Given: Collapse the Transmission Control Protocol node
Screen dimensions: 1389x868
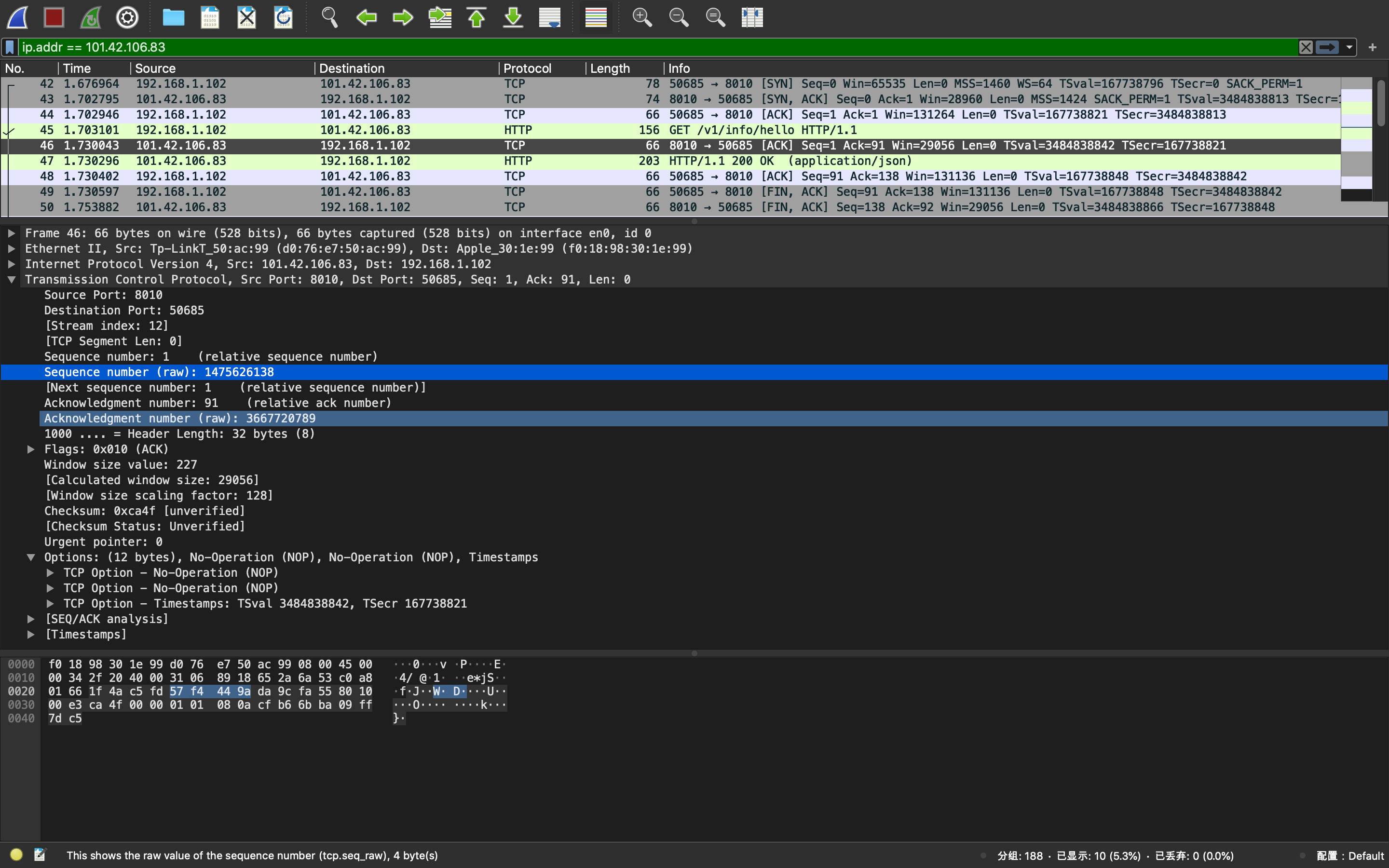Looking at the screenshot, I should [11, 280].
